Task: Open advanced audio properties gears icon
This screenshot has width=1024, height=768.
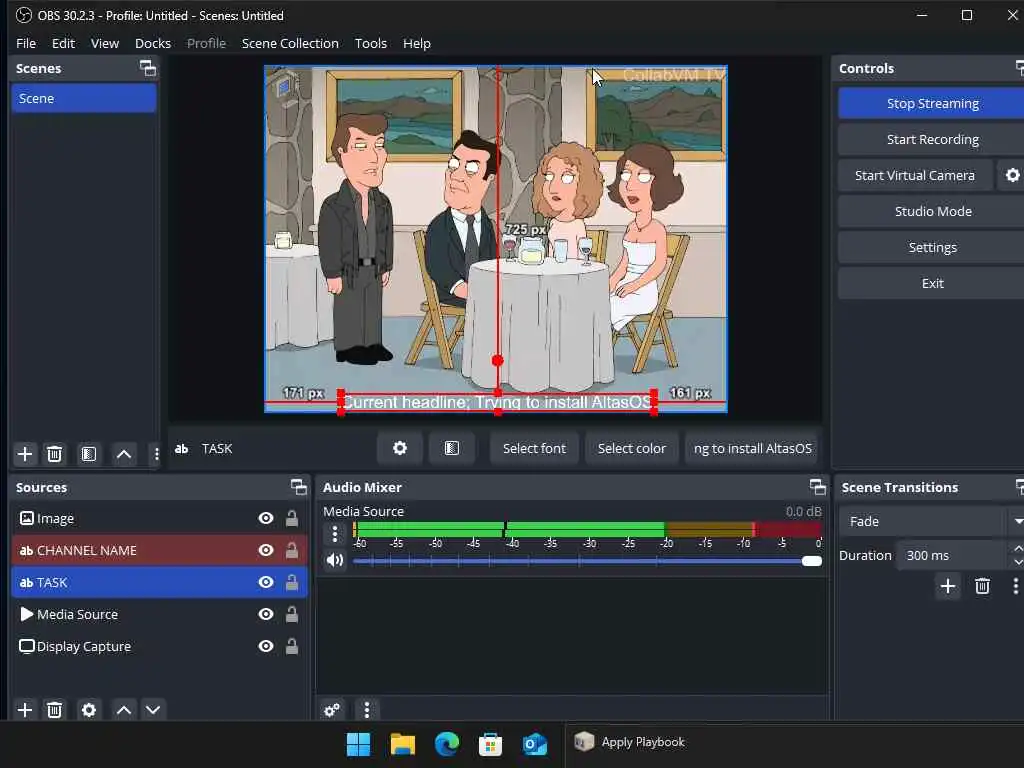Action: 332,710
